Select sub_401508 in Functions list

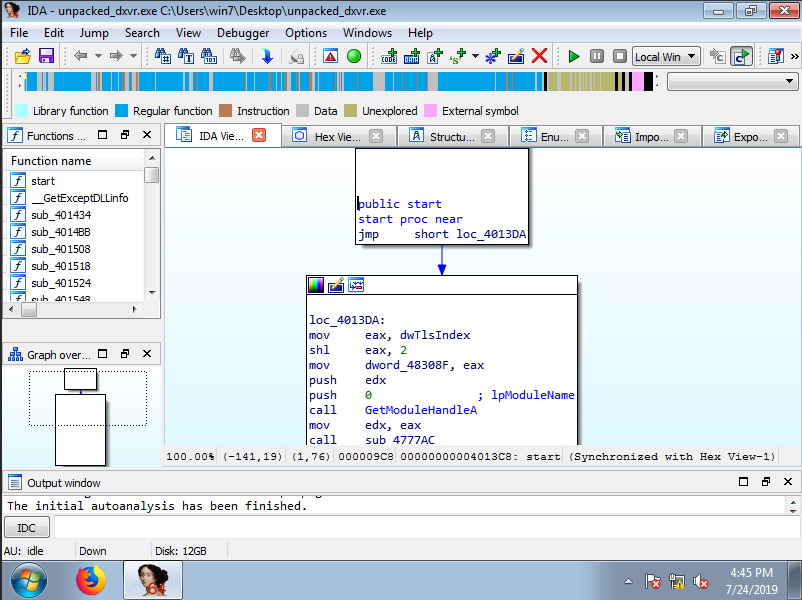60,249
